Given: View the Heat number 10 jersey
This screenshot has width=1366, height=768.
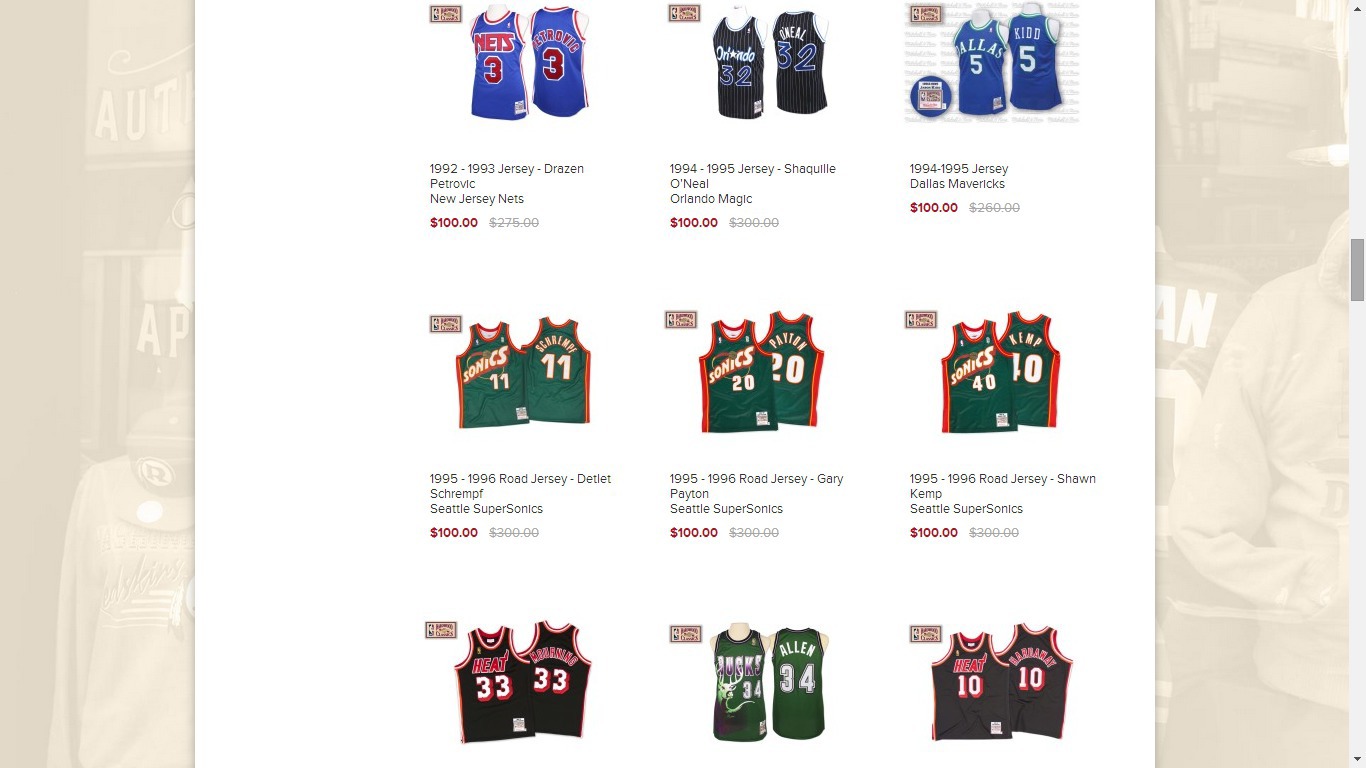Looking at the screenshot, I should click(1002, 682).
